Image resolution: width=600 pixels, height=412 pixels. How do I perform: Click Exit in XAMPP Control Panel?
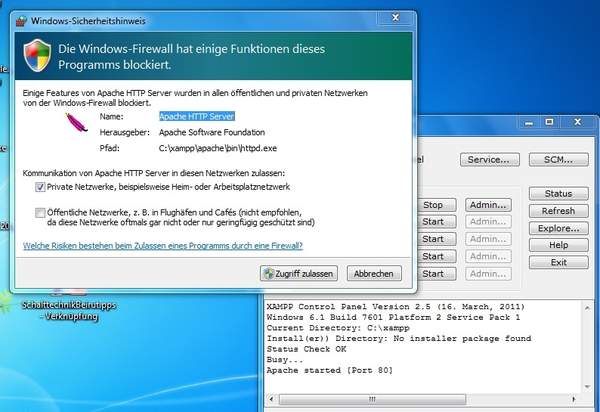pyautogui.click(x=558, y=262)
